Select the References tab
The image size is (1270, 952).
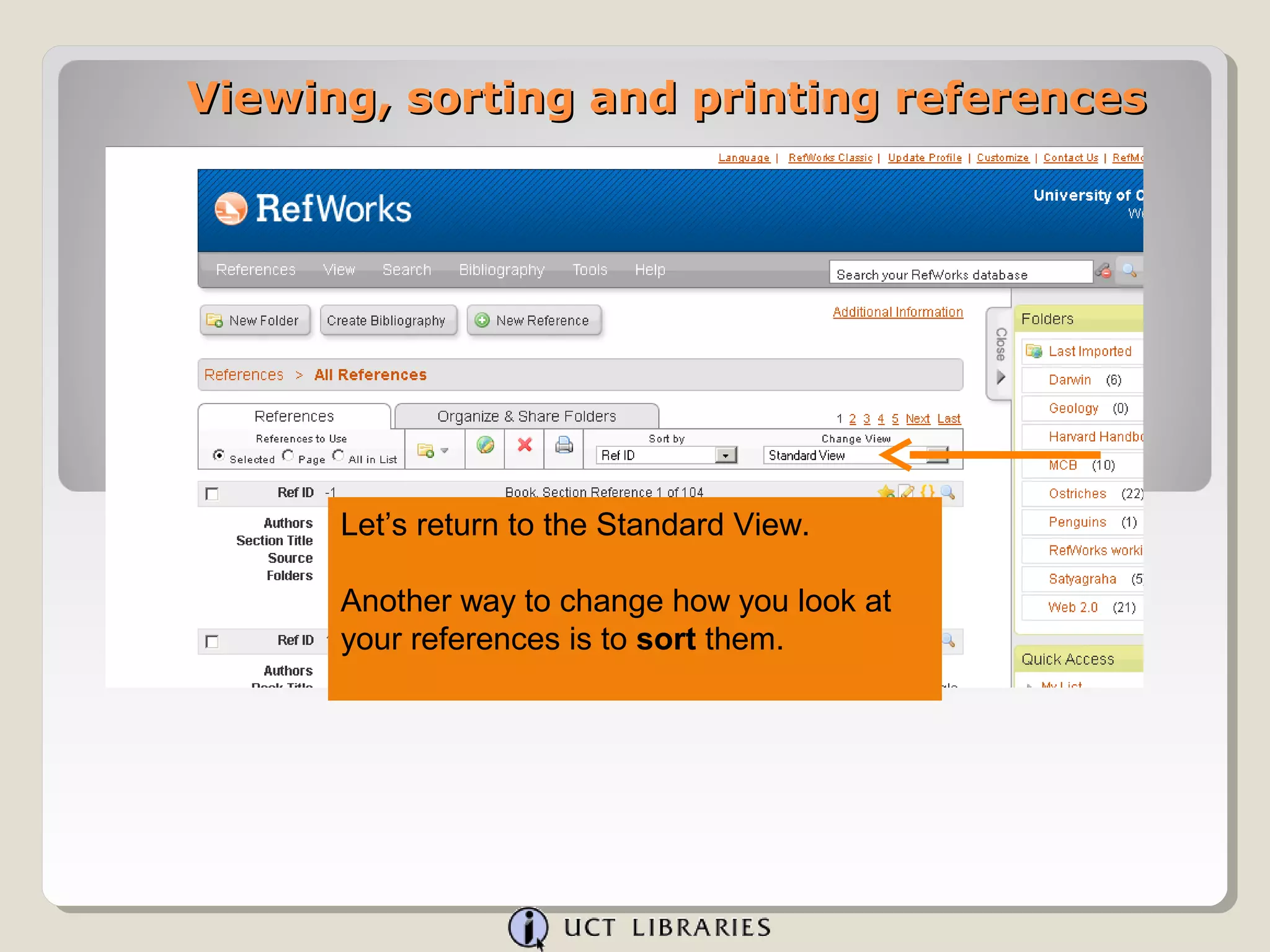(x=294, y=416)
